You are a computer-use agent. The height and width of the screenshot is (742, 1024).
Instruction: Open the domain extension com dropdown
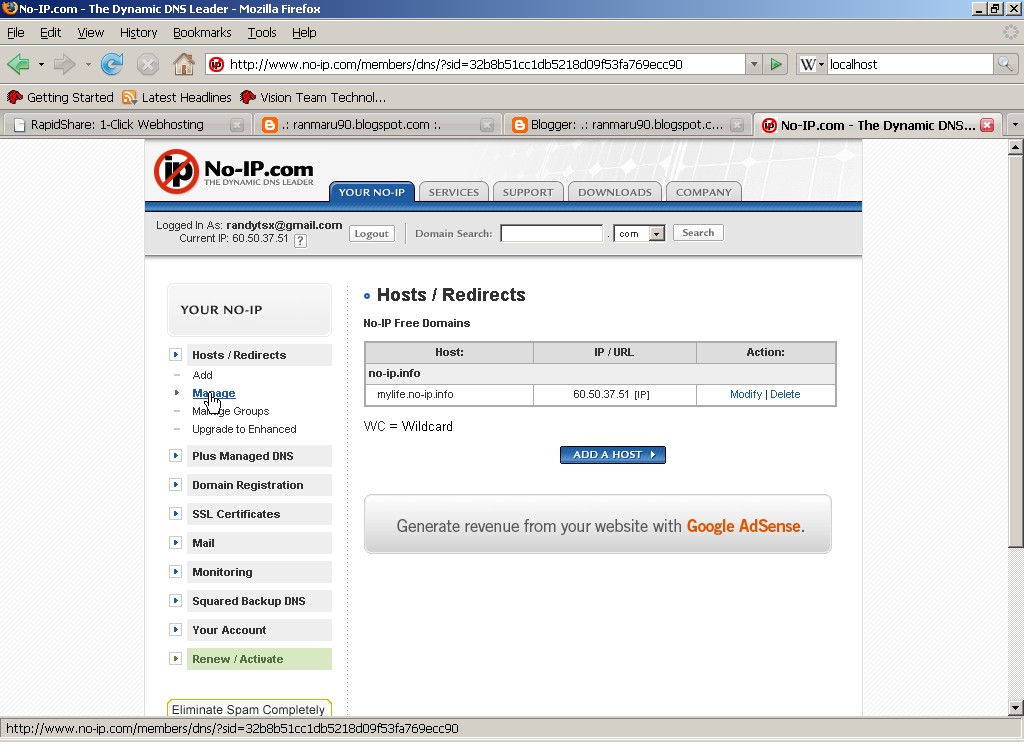[657, 233]
